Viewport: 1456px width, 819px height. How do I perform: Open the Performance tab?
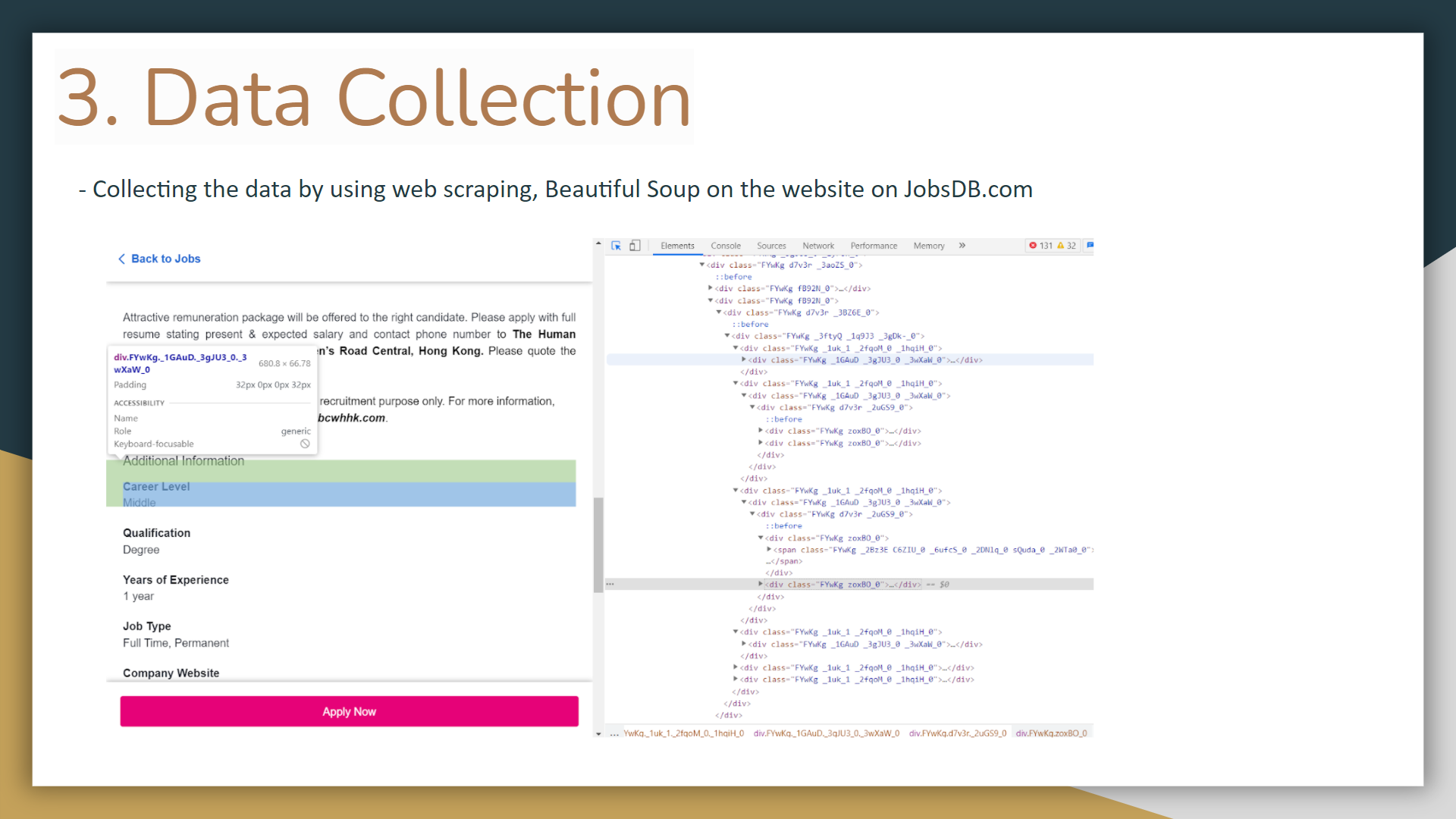click(x=873, y=246)
